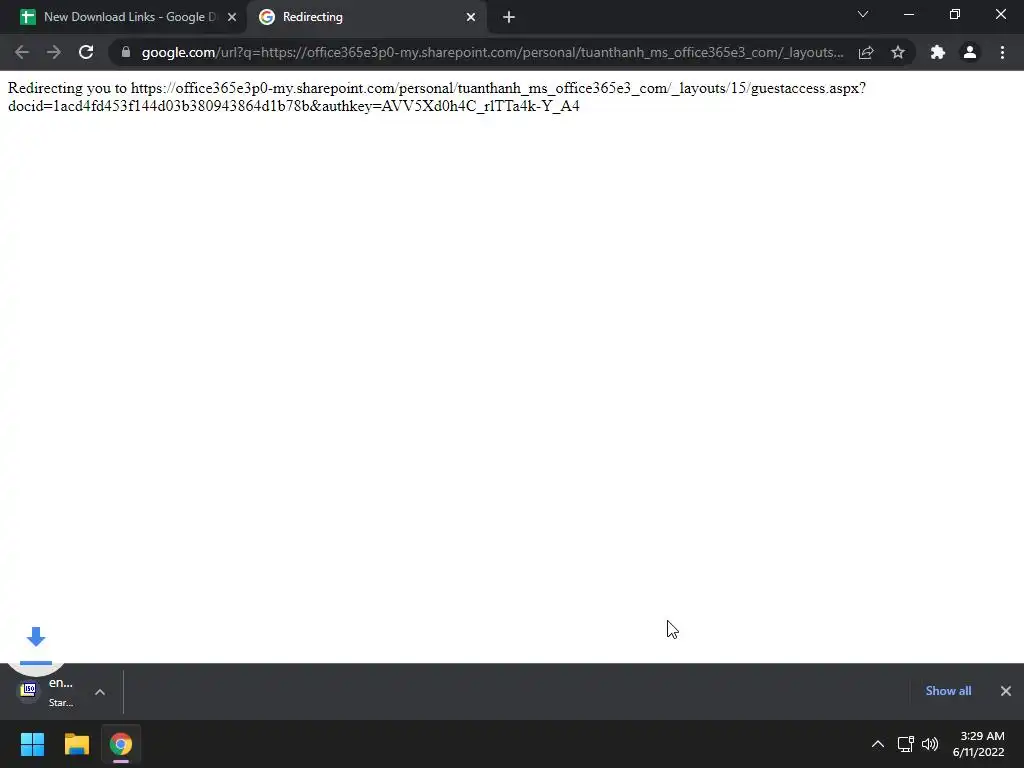
Task: Minimize the Chrome window
Action: (x=908, y=14)
